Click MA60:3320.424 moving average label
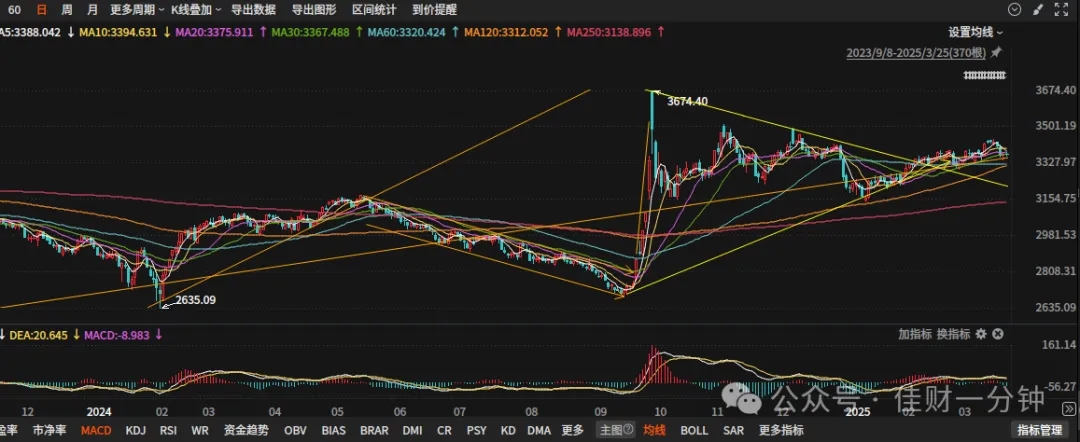Screen dimensions: 1080x442 pos(406,32)
